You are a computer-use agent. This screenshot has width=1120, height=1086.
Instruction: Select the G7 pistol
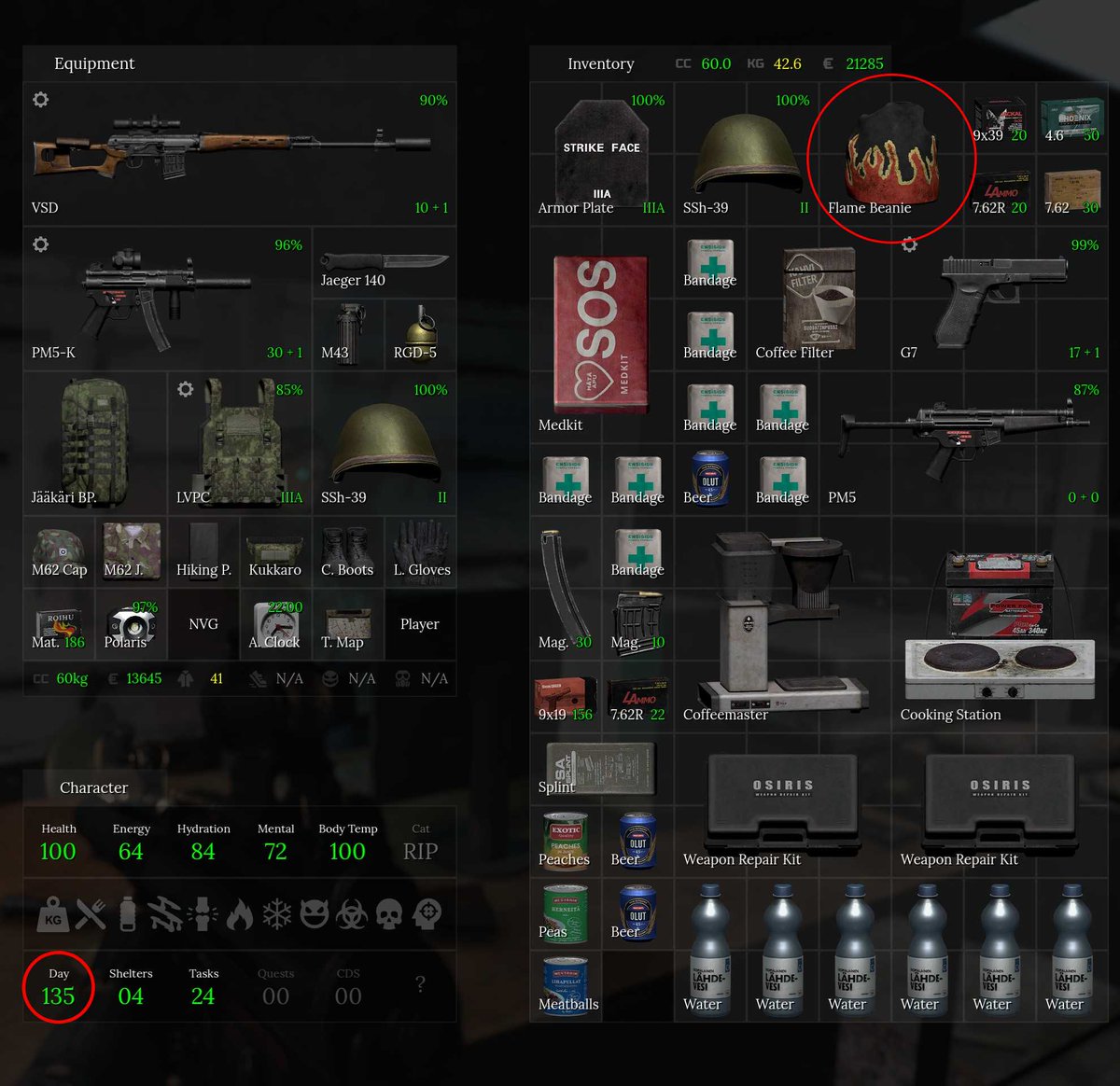tap(1000, 299)
